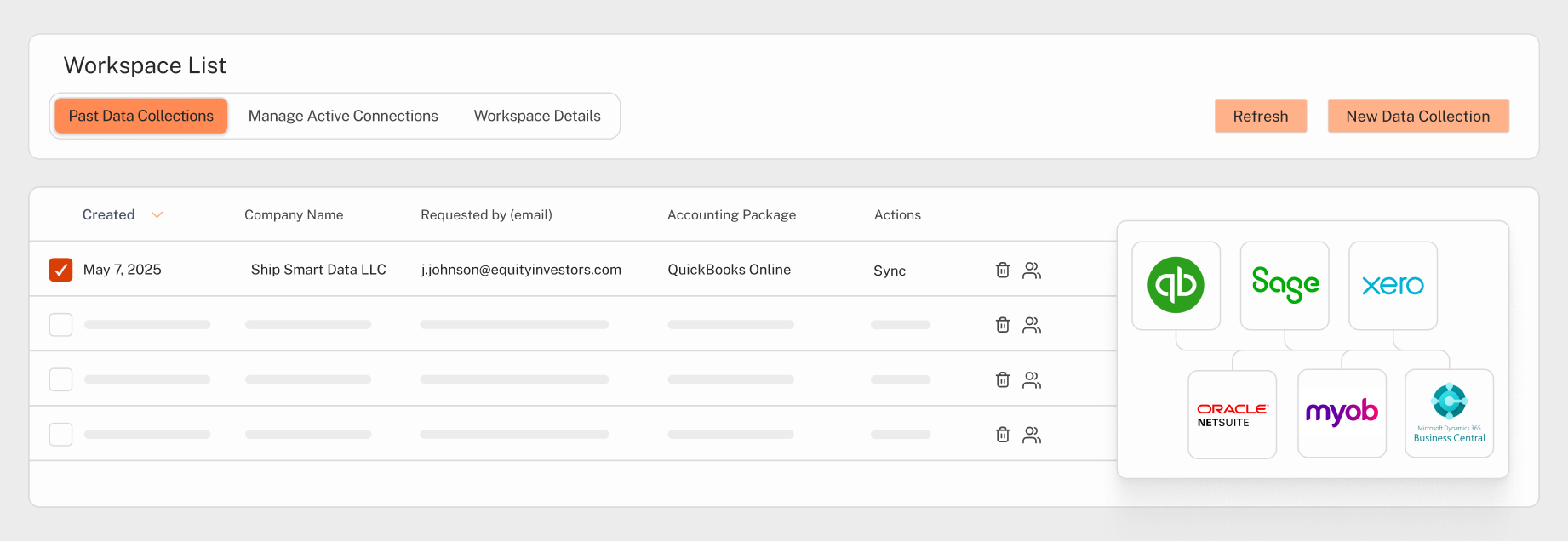Click the Workspace List heading
This screenshot has width=1568, height=541.
(x=145, y=65)
